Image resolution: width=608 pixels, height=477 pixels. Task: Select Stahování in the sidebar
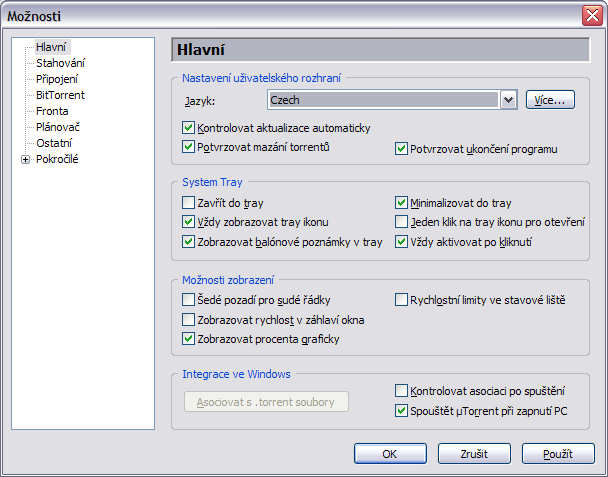(60, 63)
